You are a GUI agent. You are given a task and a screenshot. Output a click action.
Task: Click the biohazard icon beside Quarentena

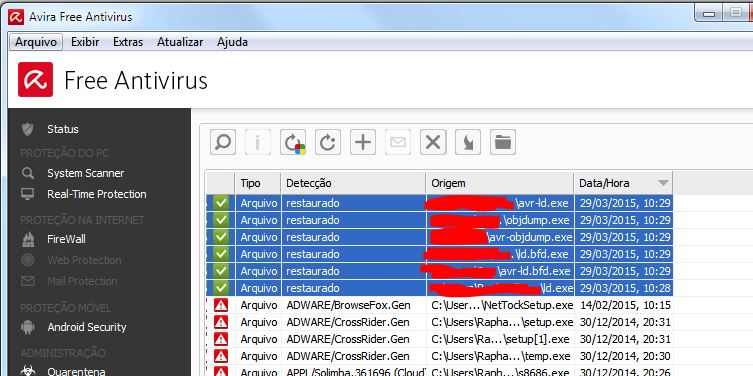[28, 371]
